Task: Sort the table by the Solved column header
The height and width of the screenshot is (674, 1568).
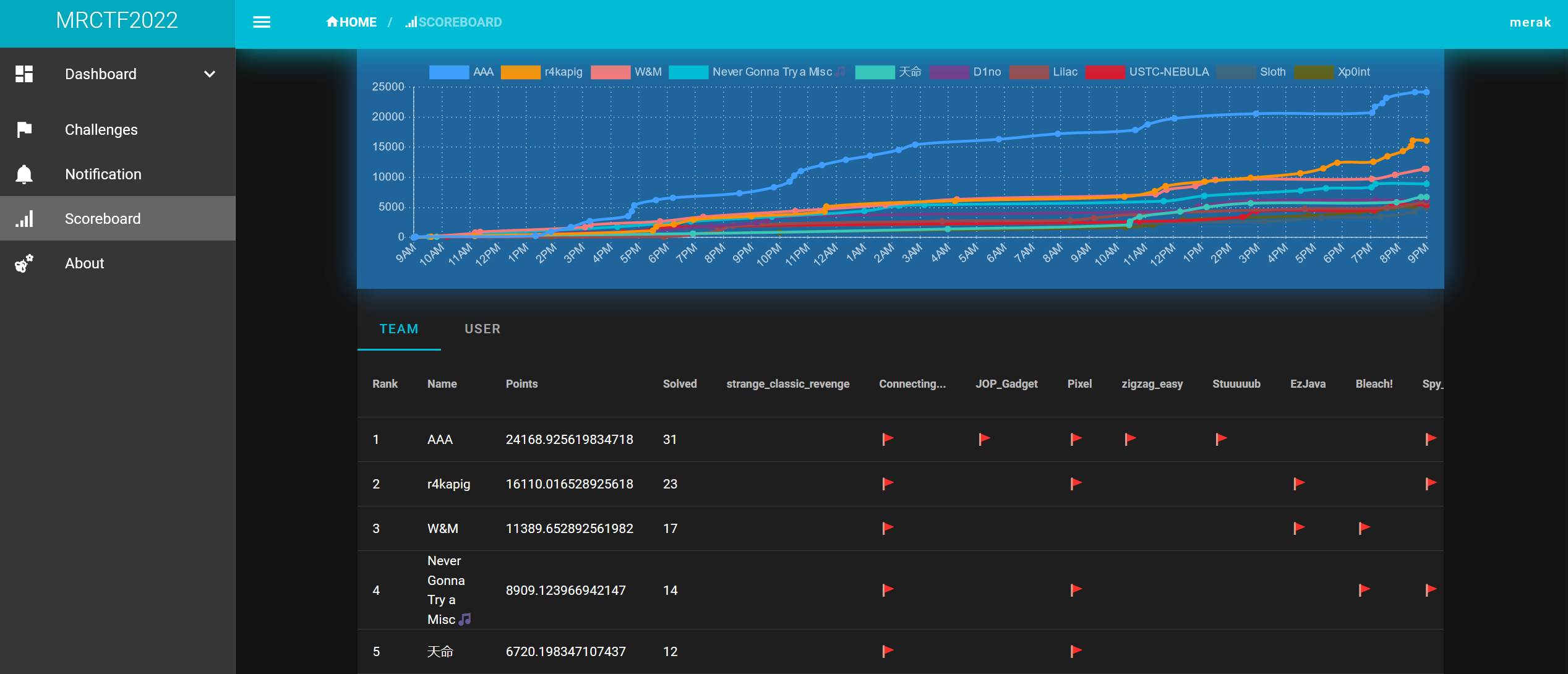Action: point(679,384)
